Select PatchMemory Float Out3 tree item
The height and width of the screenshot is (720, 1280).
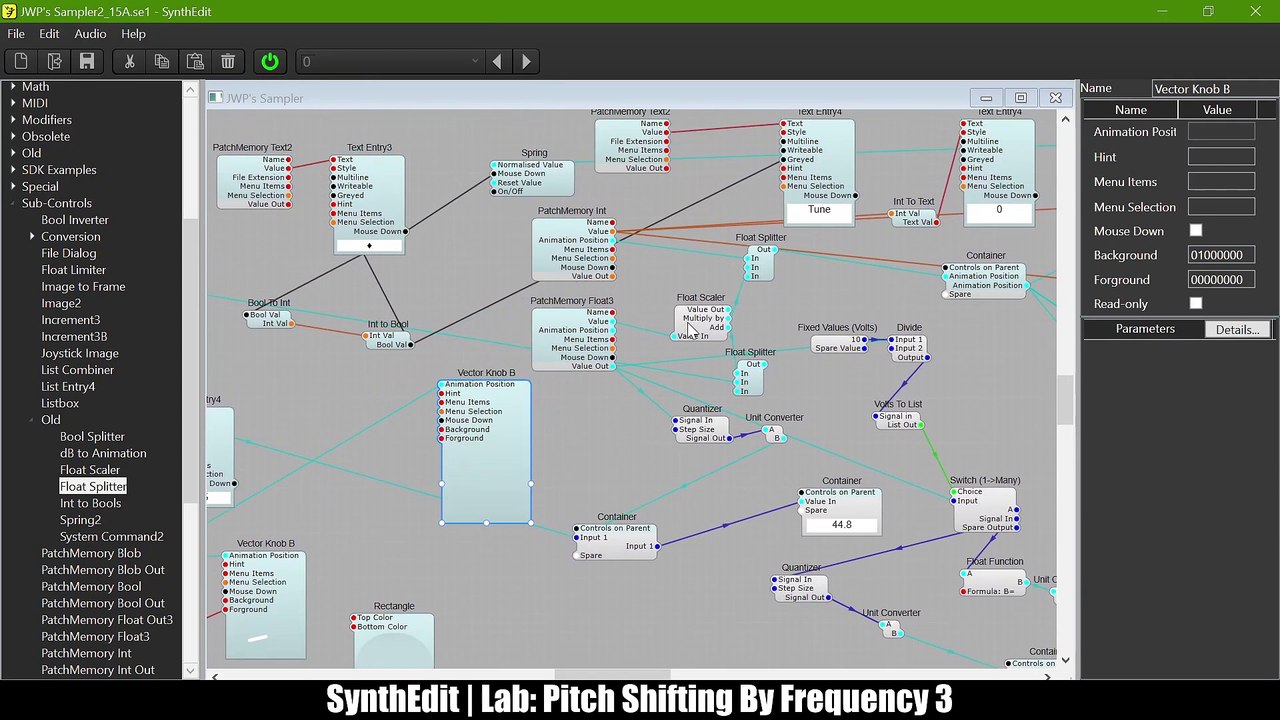click(107, 620)
